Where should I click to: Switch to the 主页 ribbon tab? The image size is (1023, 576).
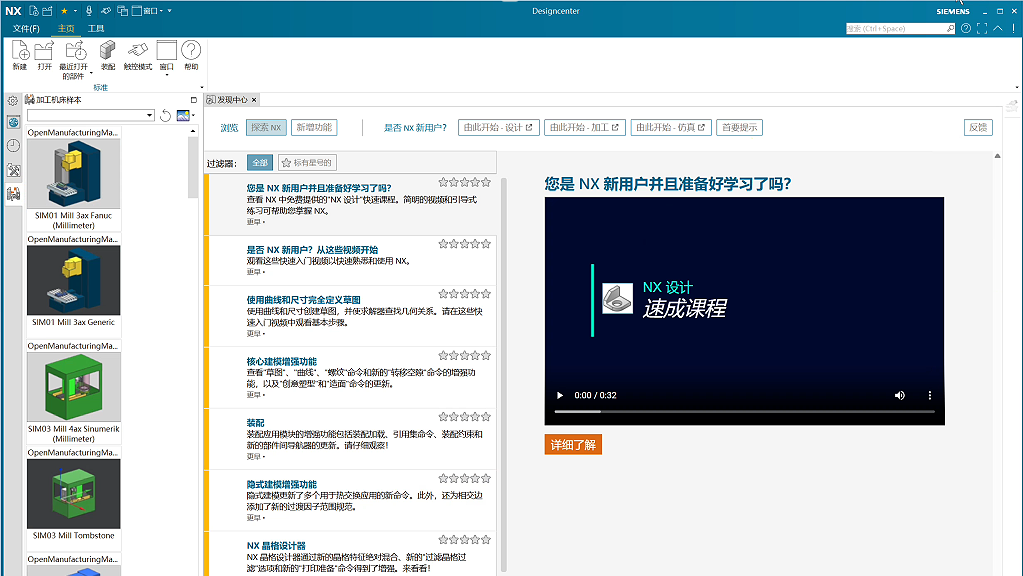66,29
